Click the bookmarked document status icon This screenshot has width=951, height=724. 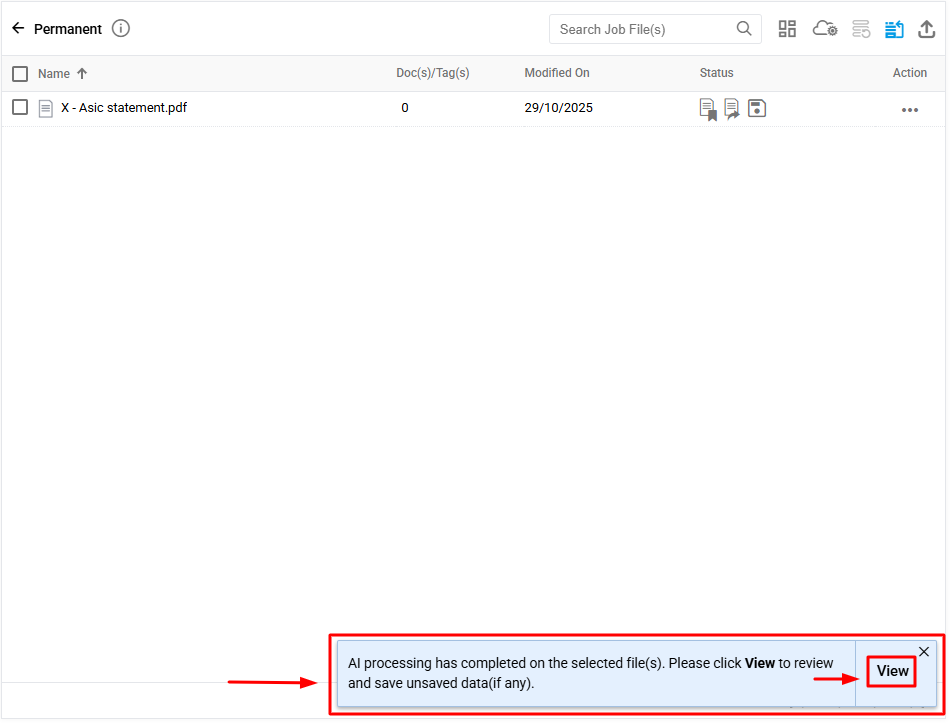tap(708, 109)
